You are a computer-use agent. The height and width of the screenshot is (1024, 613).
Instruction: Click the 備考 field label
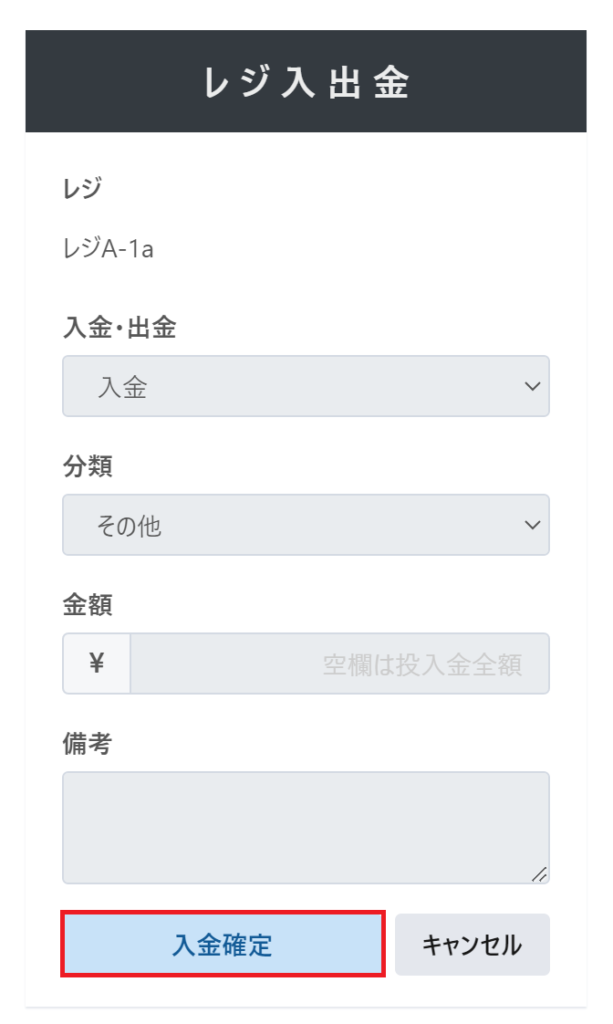click(x=87, y=744)
